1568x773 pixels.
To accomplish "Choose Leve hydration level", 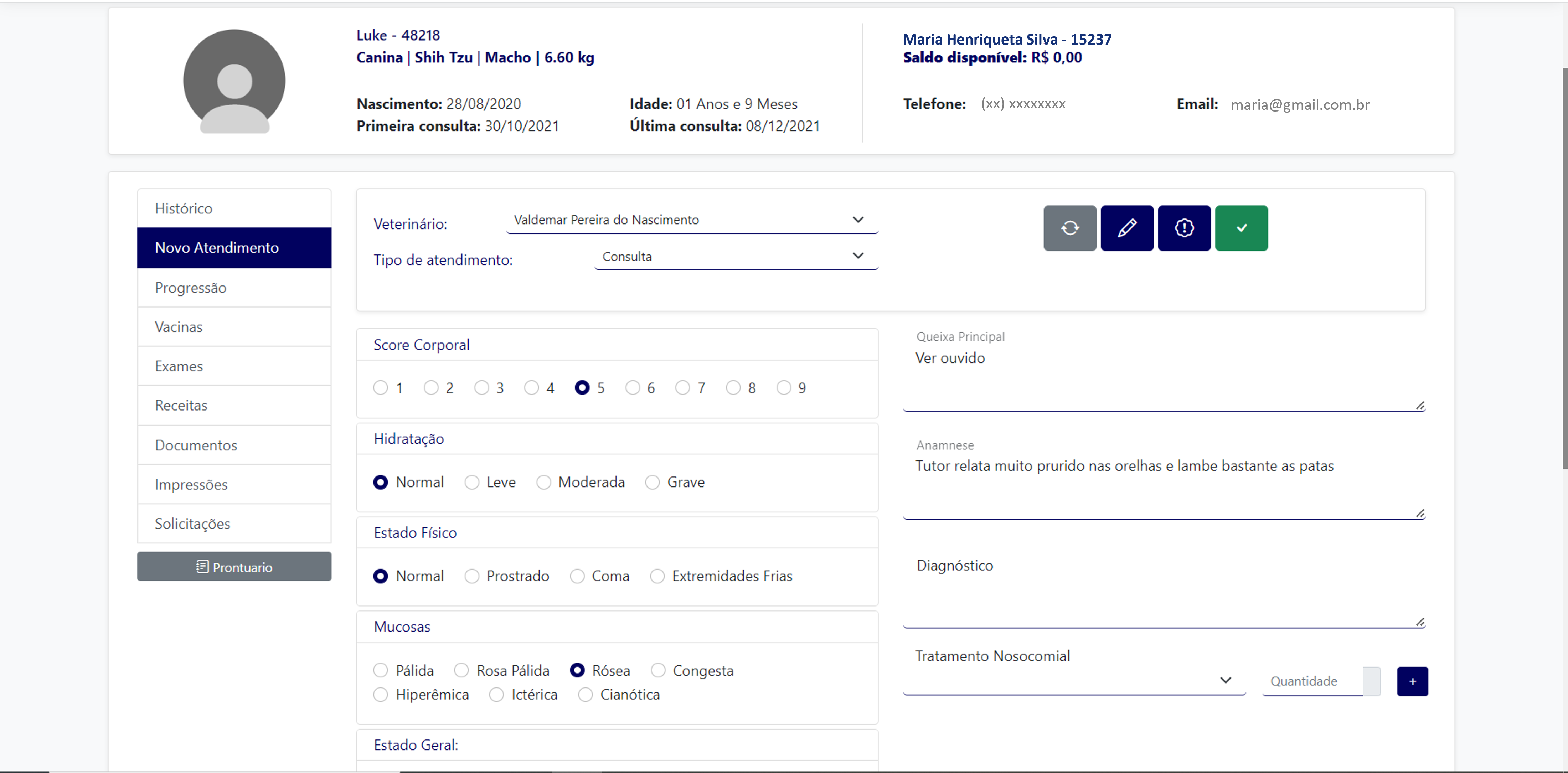I will coord(472,482).
